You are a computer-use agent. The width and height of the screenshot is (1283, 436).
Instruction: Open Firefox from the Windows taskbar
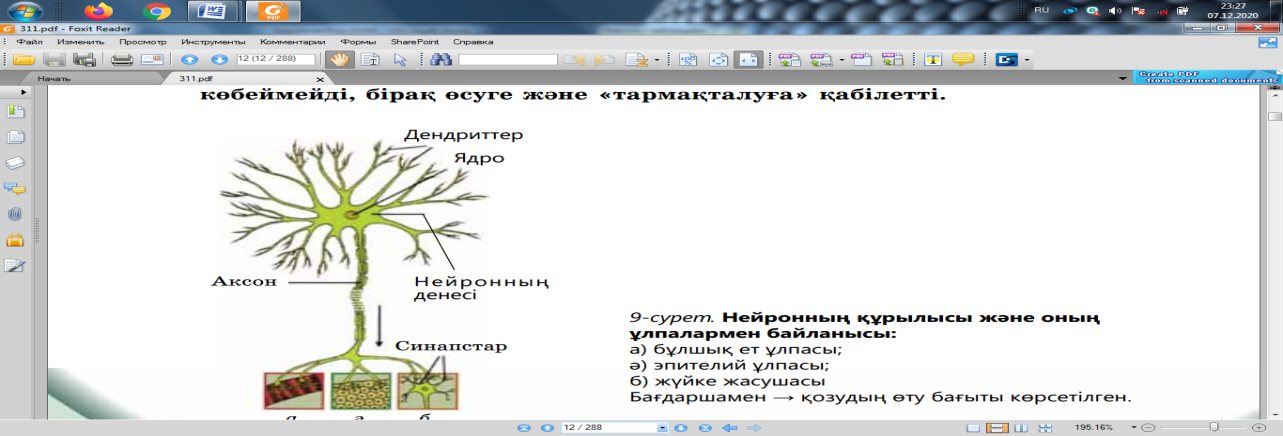coord(99,12)
